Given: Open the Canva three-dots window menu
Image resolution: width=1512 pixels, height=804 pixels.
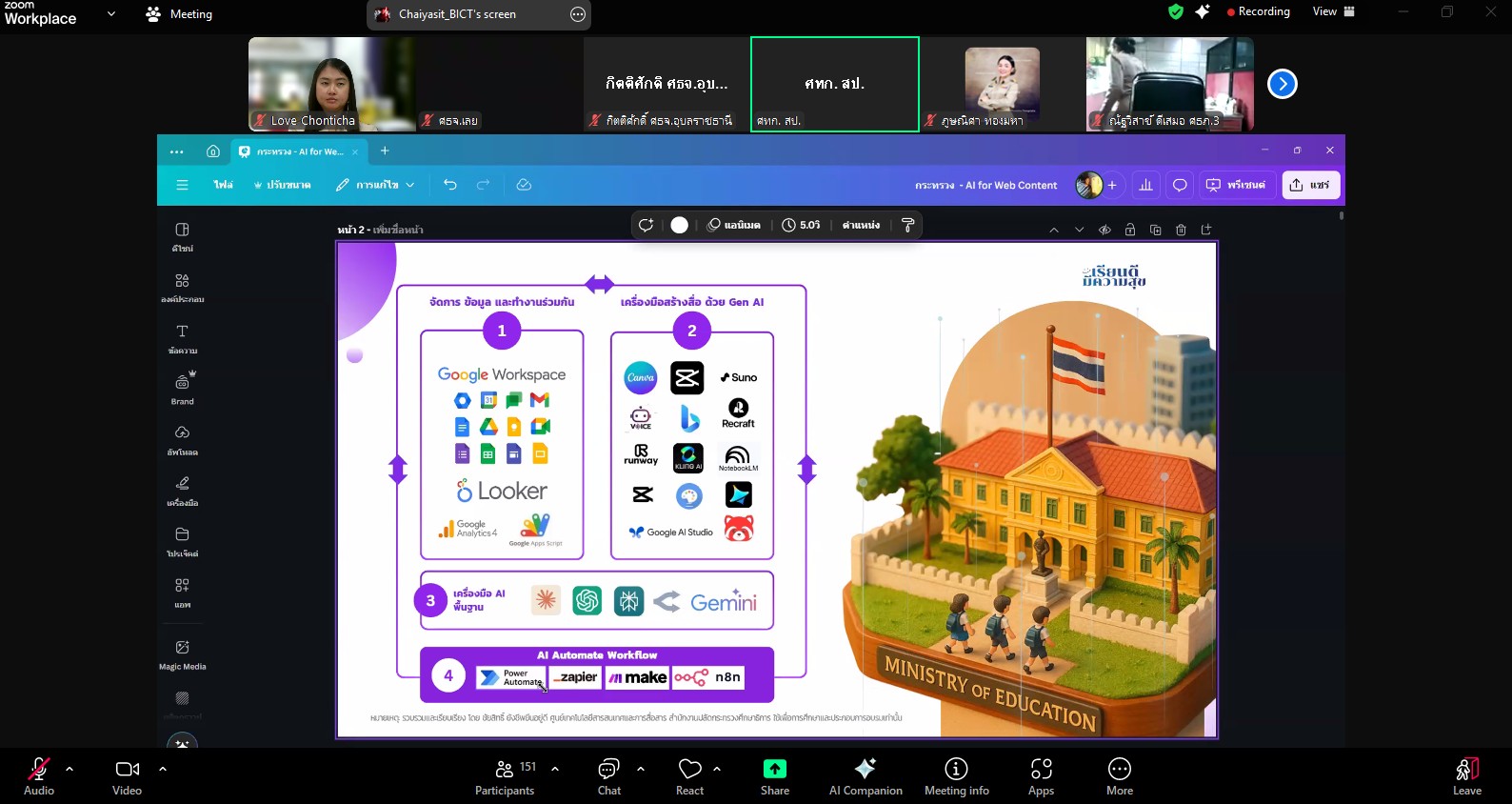Looking at the screenshot, I should (176, 151).
